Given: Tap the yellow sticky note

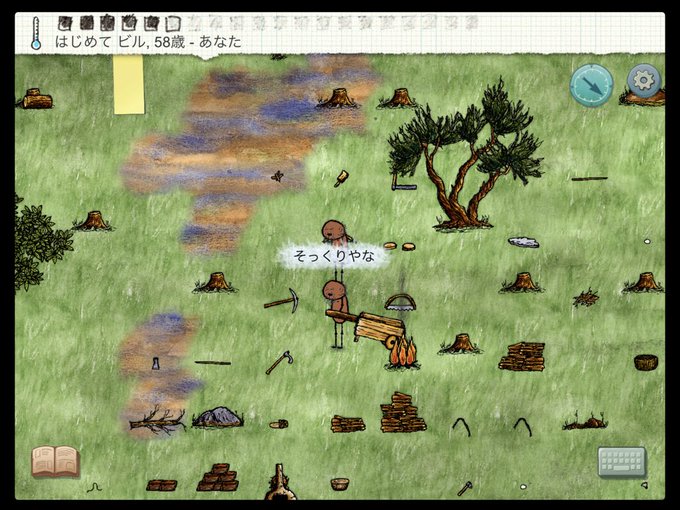Looking at the screenshot, I should [x=129, y=85].
